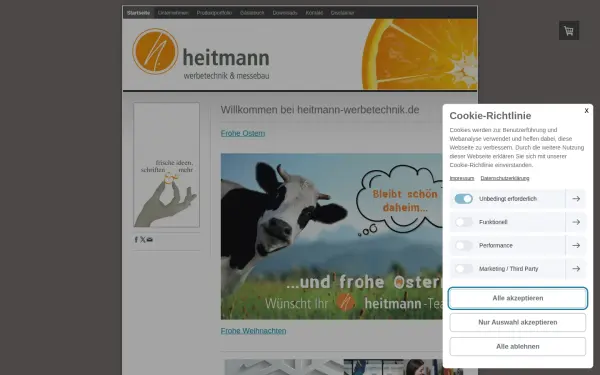600x375 pixels.
Task: Follow the Frohe Weihnachten link
Action: [253, 331]
